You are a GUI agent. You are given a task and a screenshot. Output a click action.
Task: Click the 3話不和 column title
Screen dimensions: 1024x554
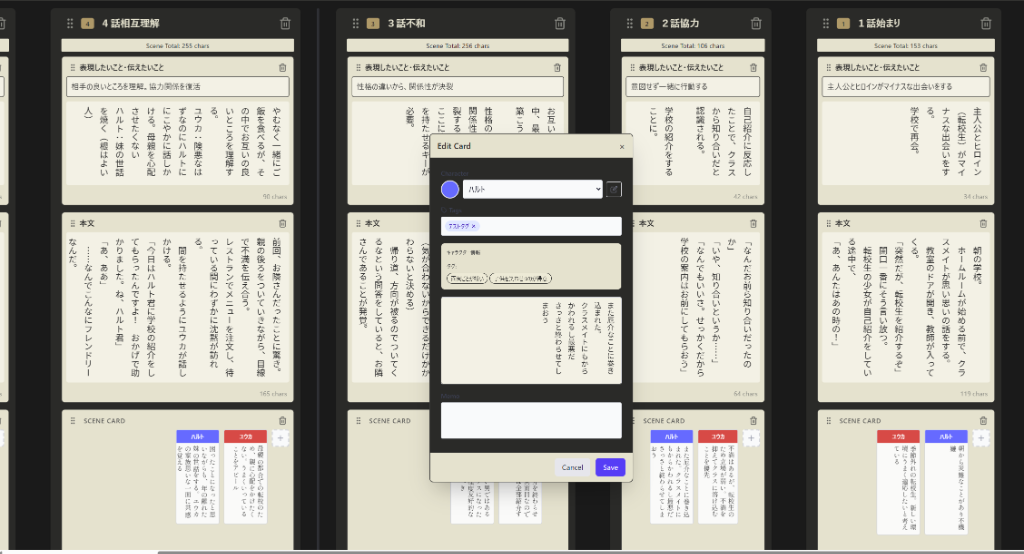coord(406,24)
